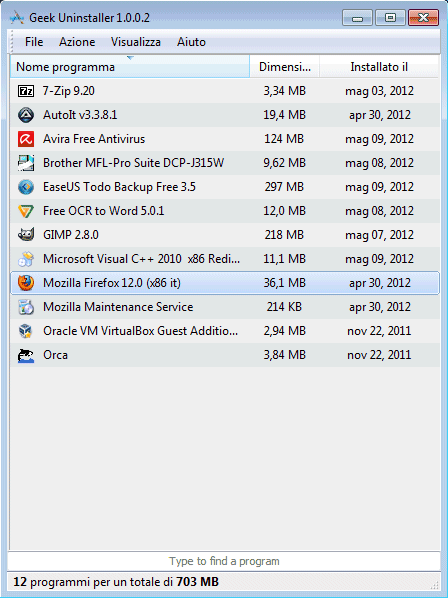448x598 pixels.
Task: Click the Brother MFL-Pro Suite printer icon
Action: click(x=26, y=163)
